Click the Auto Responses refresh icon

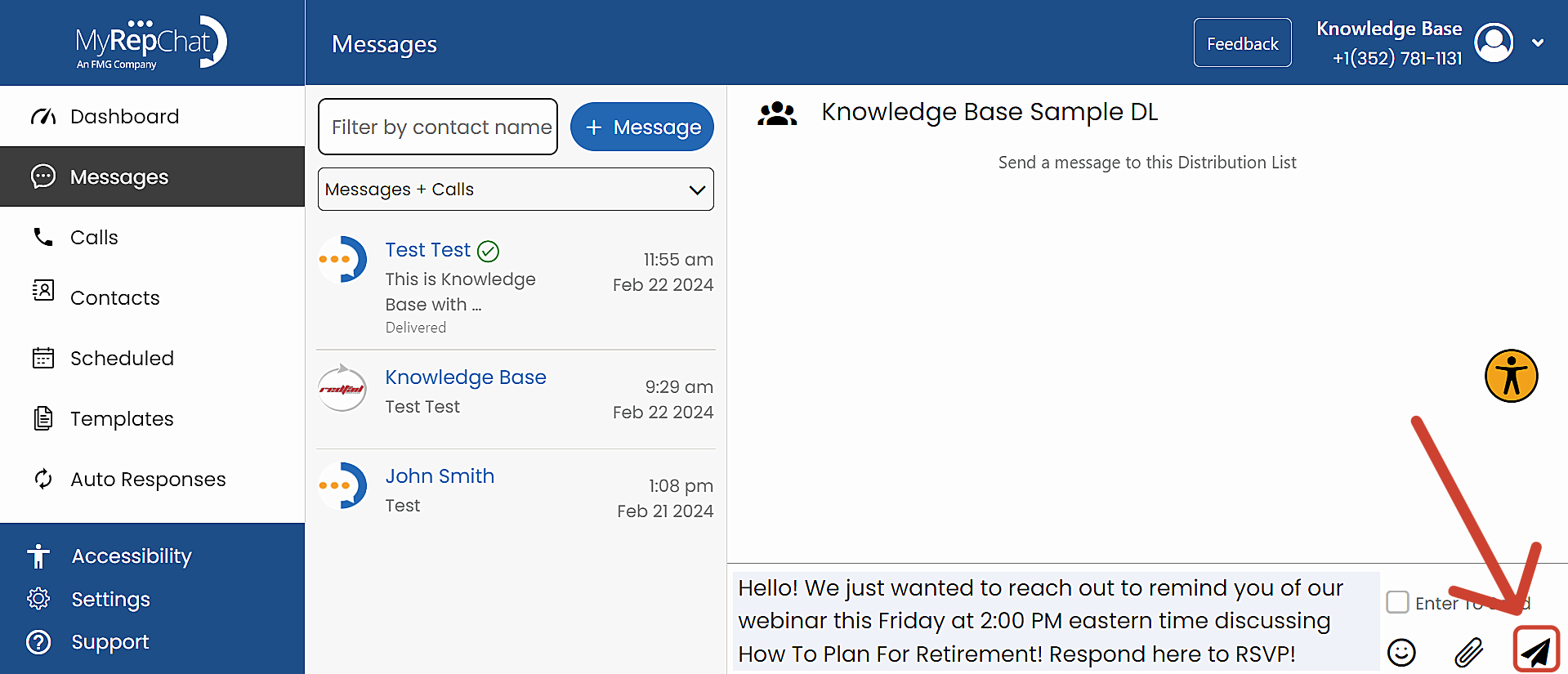click(43, 479)
